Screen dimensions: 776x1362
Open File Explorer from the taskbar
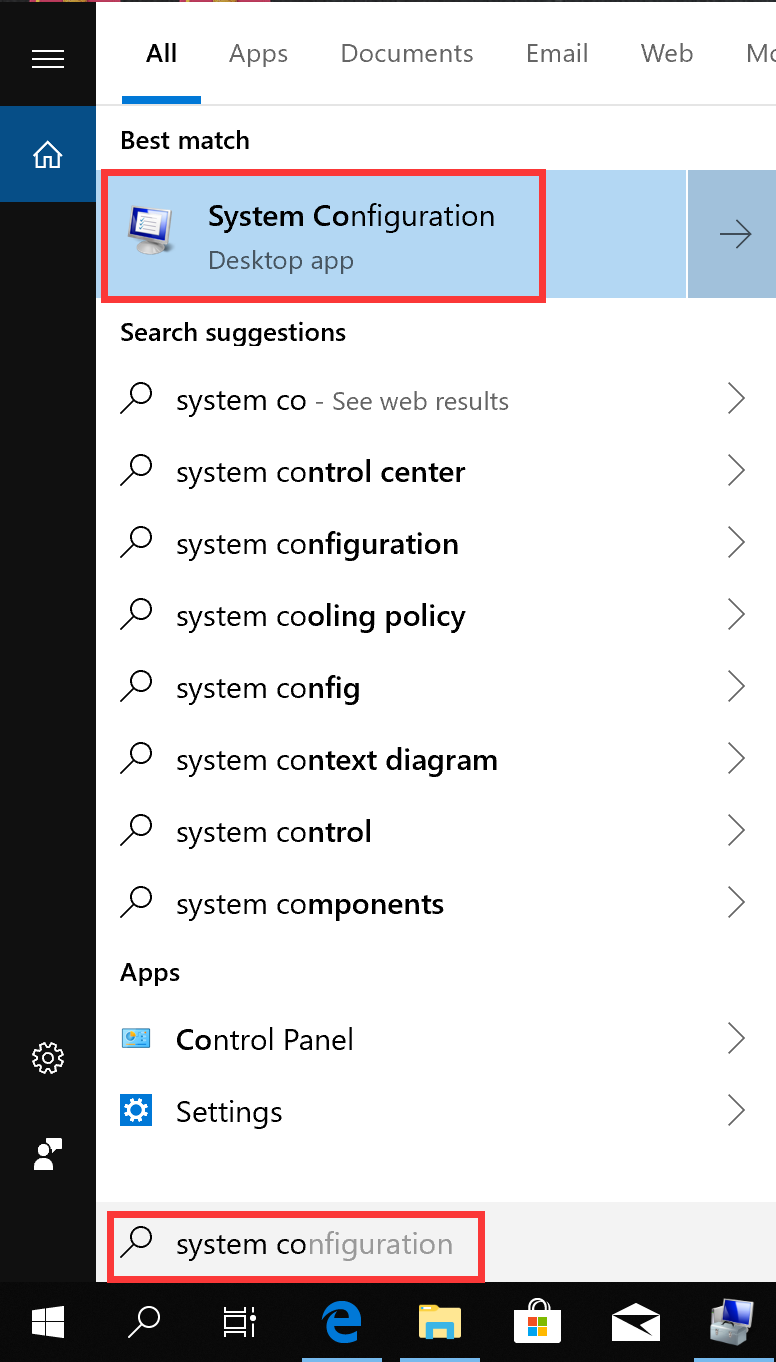point(439,1322)
